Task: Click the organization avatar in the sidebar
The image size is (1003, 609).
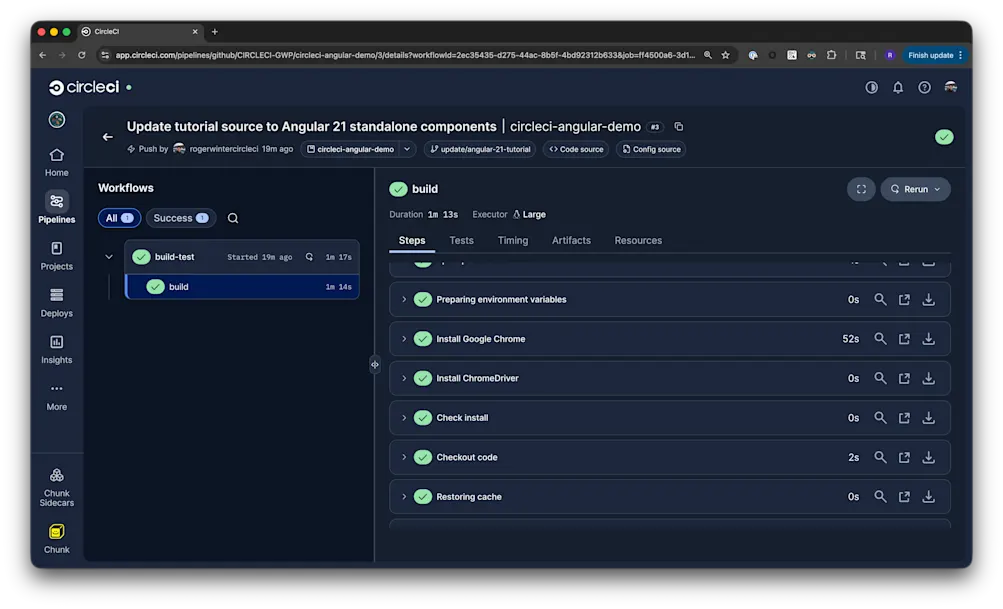Action: click(57, 120)
